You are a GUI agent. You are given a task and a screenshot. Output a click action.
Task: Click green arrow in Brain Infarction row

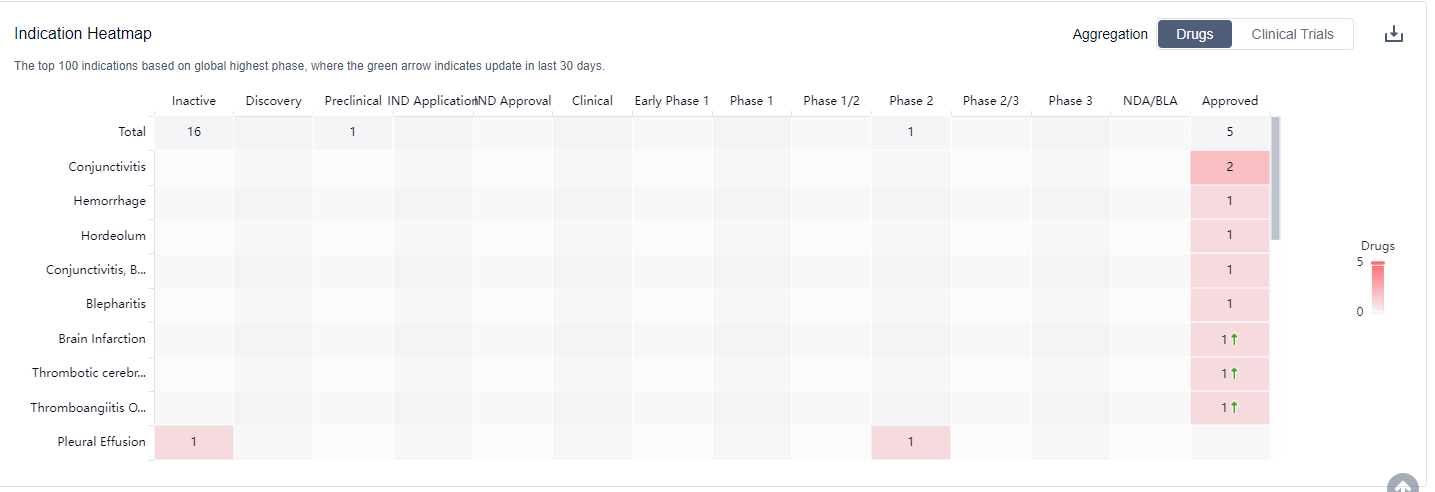pos(1234,339)
